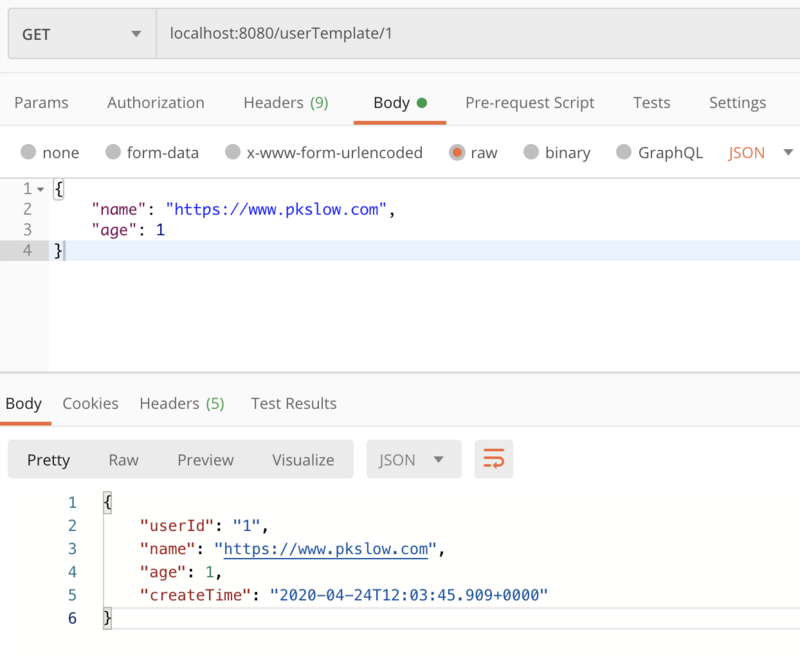
Task: Switch response view to Raw
Action: (x=124, y=460)
